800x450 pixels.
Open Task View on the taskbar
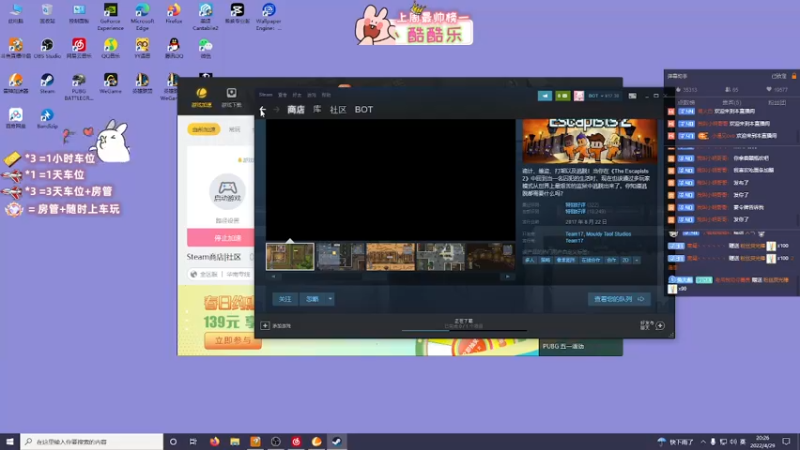pyautogui.click(x=193, y=441)
